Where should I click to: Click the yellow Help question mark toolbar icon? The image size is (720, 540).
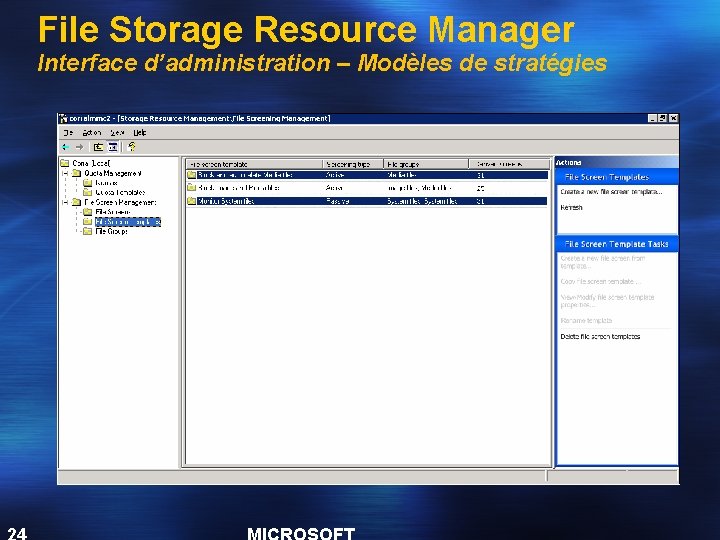(x=132, y=147)
